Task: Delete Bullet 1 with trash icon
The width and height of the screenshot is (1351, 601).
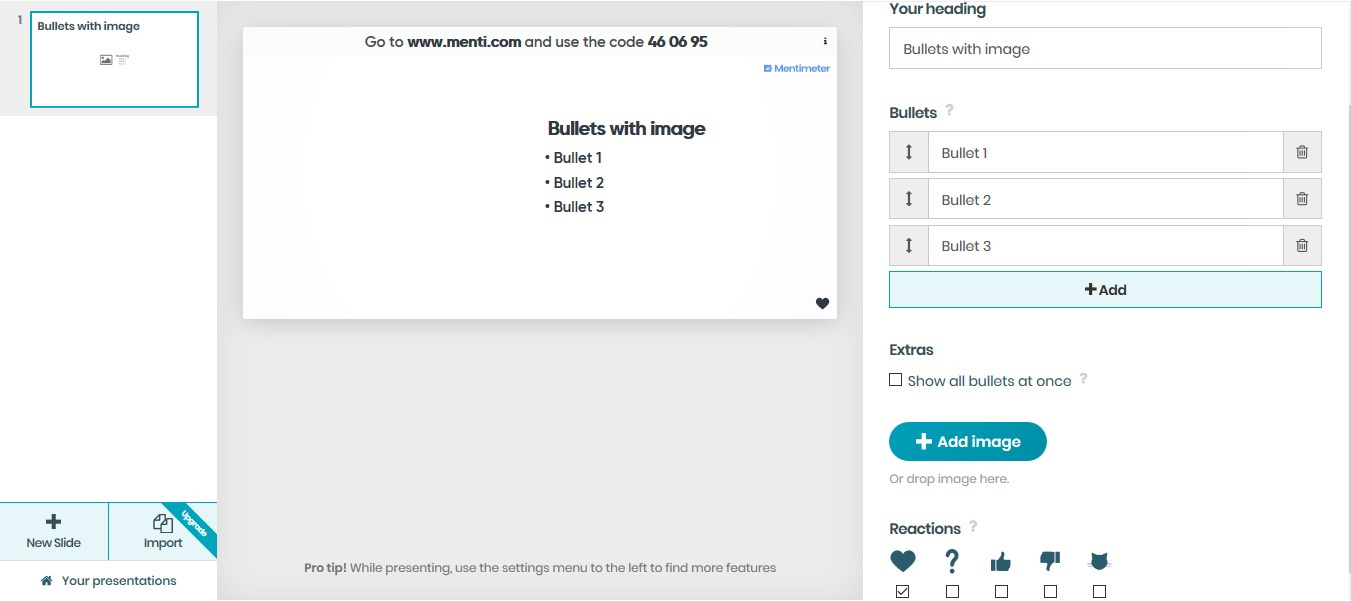Action: pyautogui.click(x=1302, y=153)
